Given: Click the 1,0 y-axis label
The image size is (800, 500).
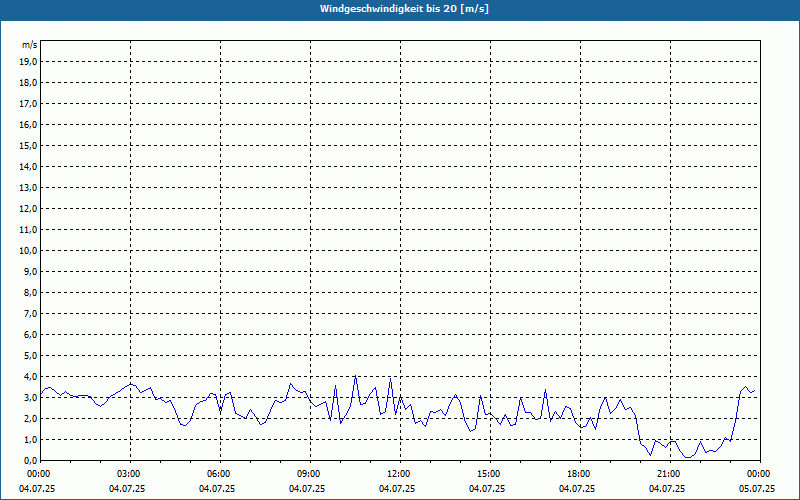Looking at the screenshot, I should (x=31, y=439).
